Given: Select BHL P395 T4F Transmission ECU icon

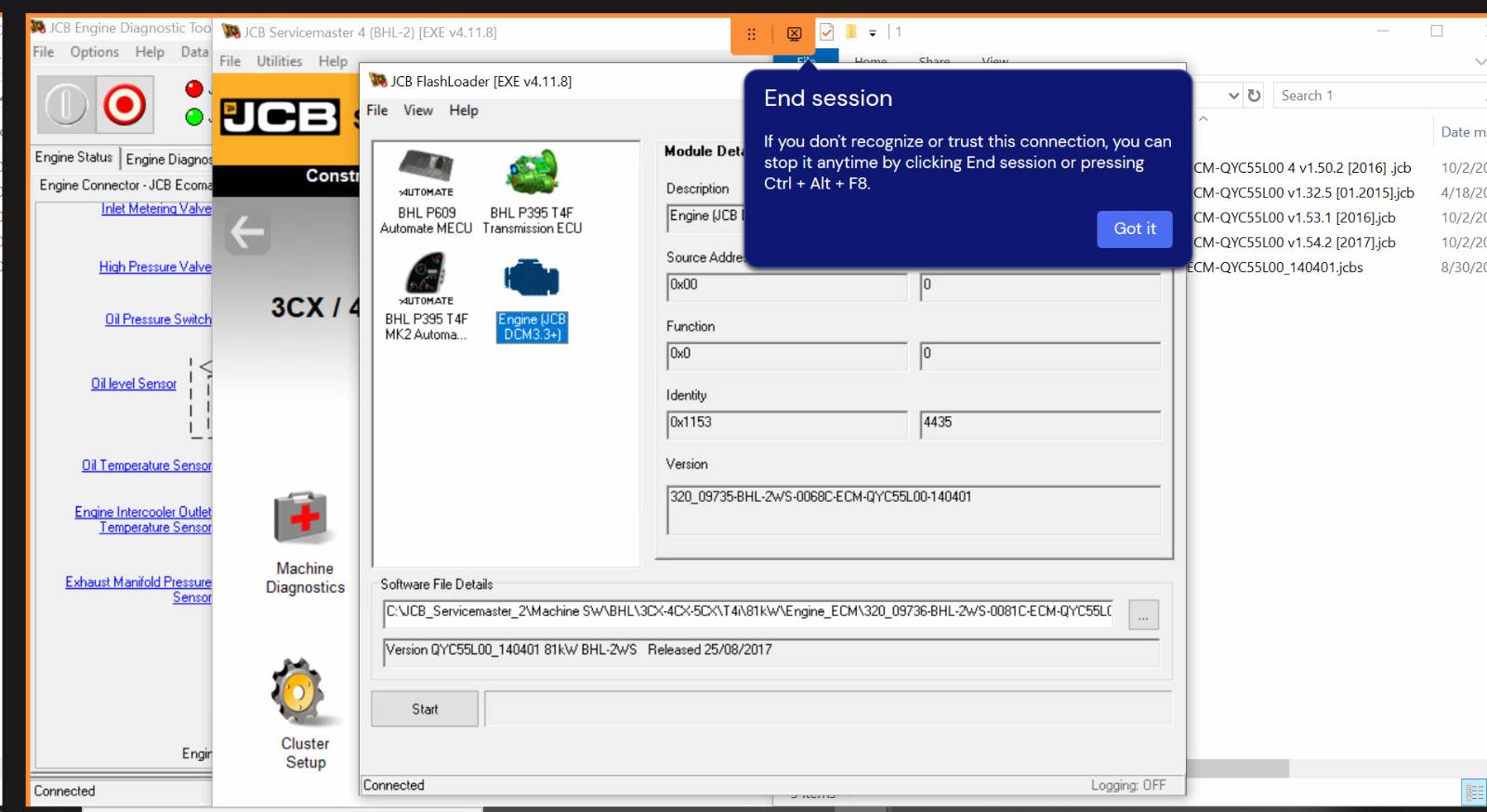Looking at the screenshot, I should coord(532,191).
